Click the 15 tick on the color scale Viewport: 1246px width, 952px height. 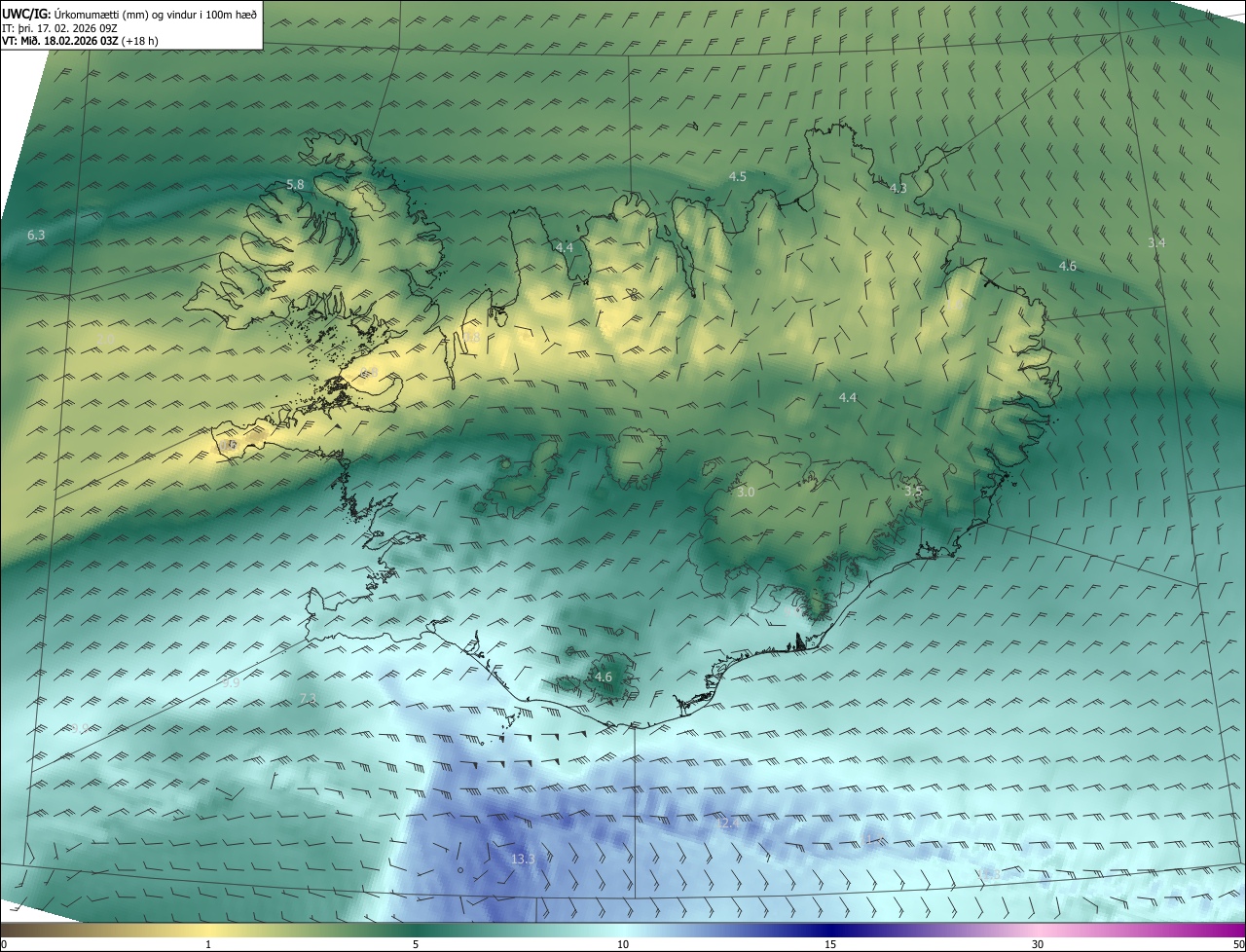coord(830,944)
